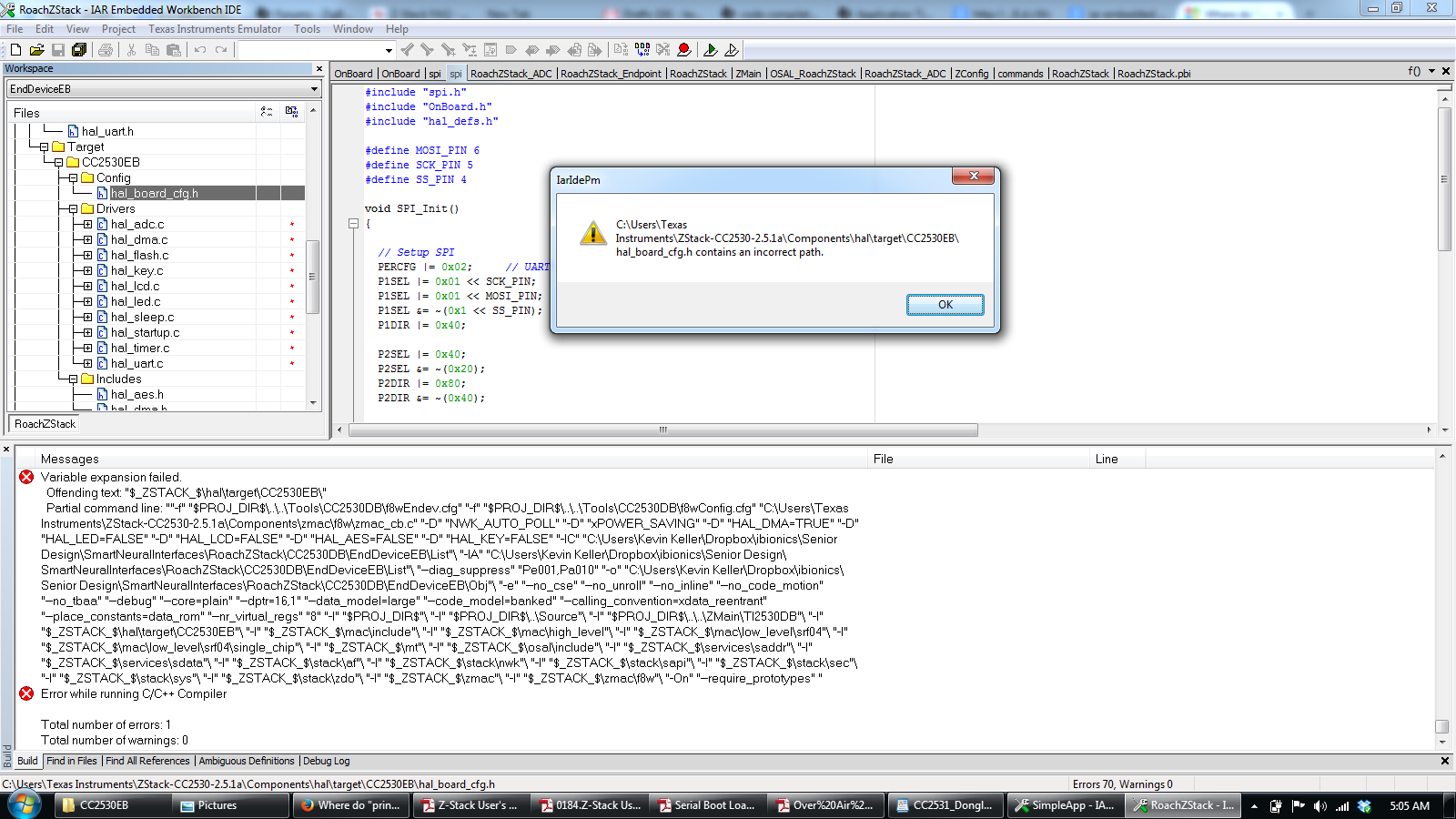The width and height of the screenshot is (1456, 819).
Task: Collapse the Includes folder node
Action: [73, 379]
